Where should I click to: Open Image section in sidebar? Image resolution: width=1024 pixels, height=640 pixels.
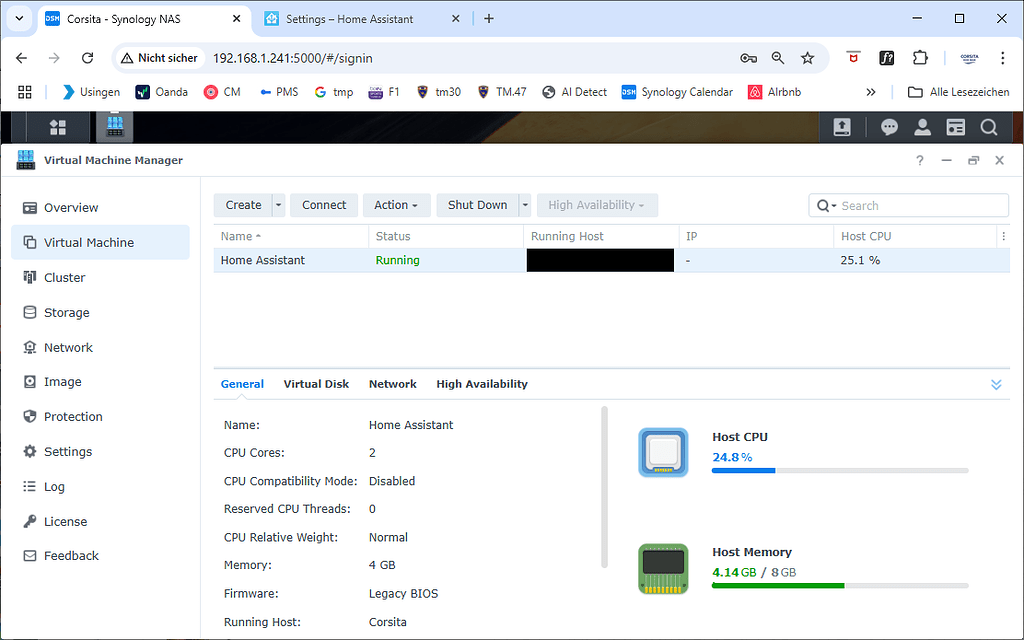[101, 381]
